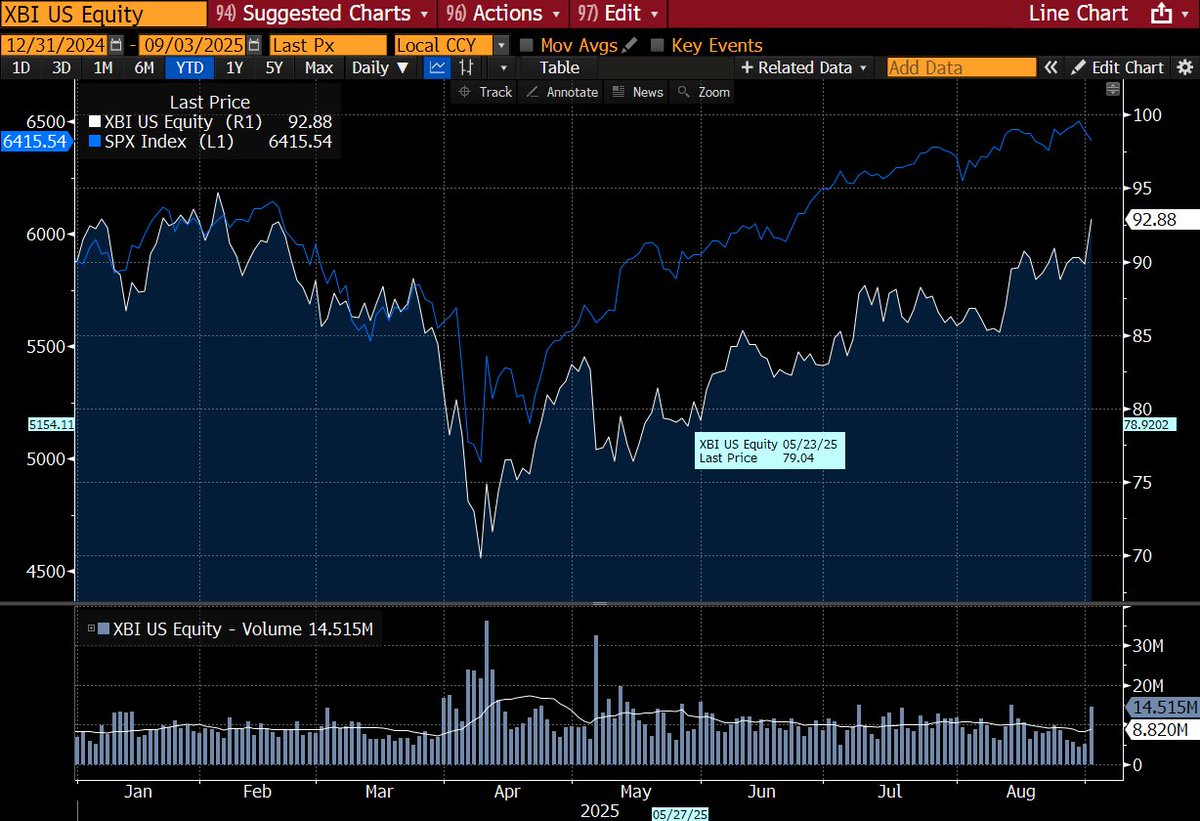
Task: Toggle XBI volume legend expand box
Action: tap(91, 629)
